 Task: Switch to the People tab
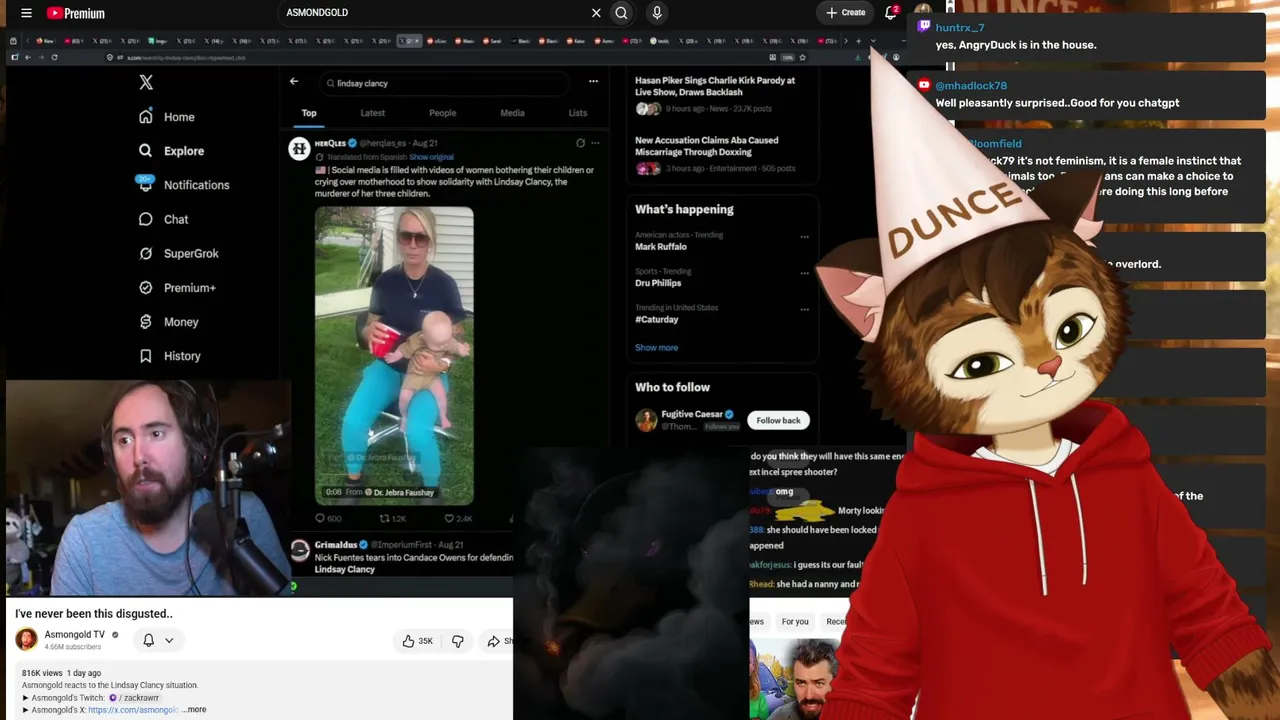(442, 113)
